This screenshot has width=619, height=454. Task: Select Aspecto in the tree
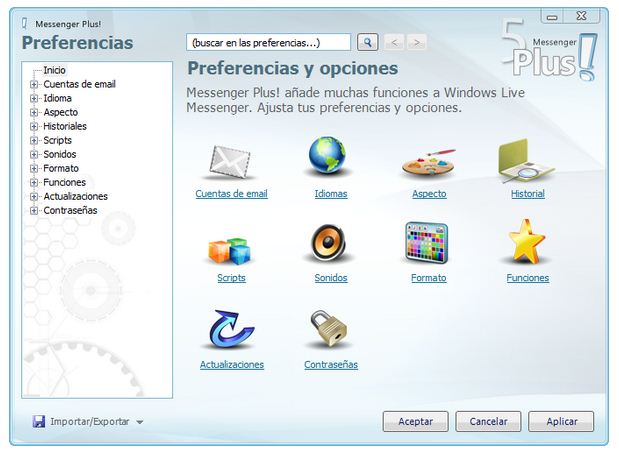click(x=60, y=113)
